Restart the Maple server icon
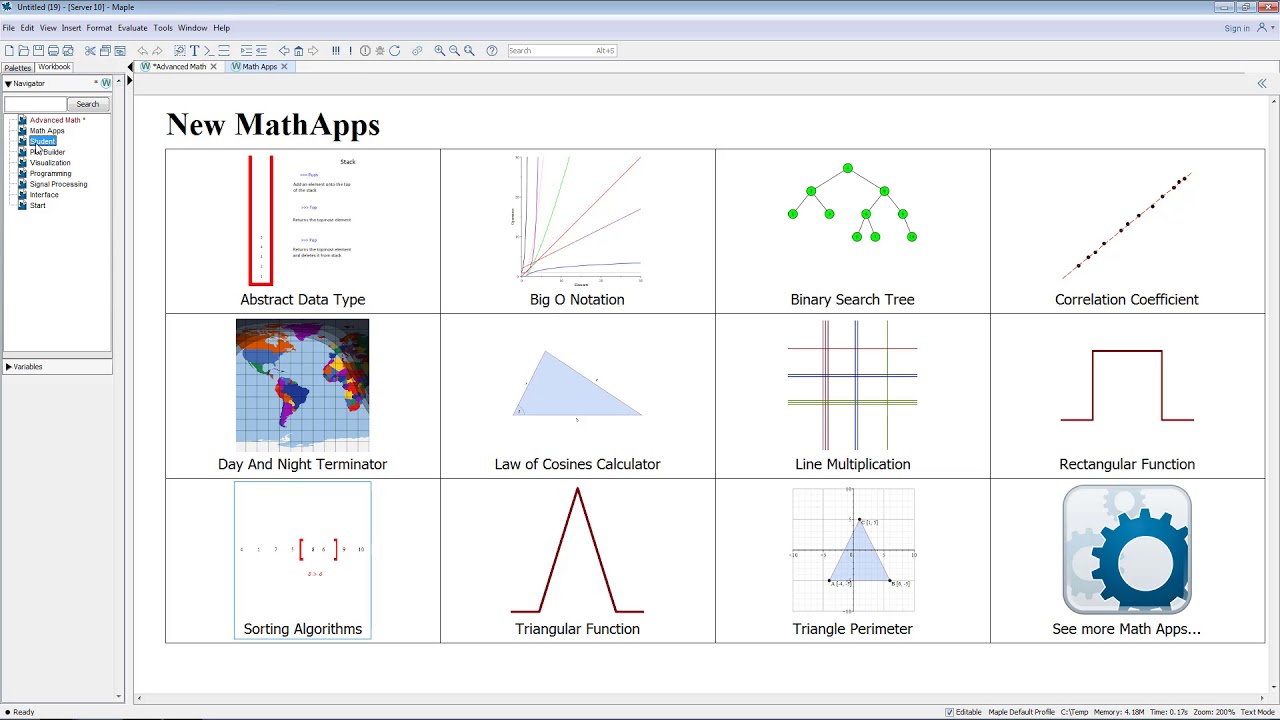This screenshot has height=720, width=1280. point(395,50)
